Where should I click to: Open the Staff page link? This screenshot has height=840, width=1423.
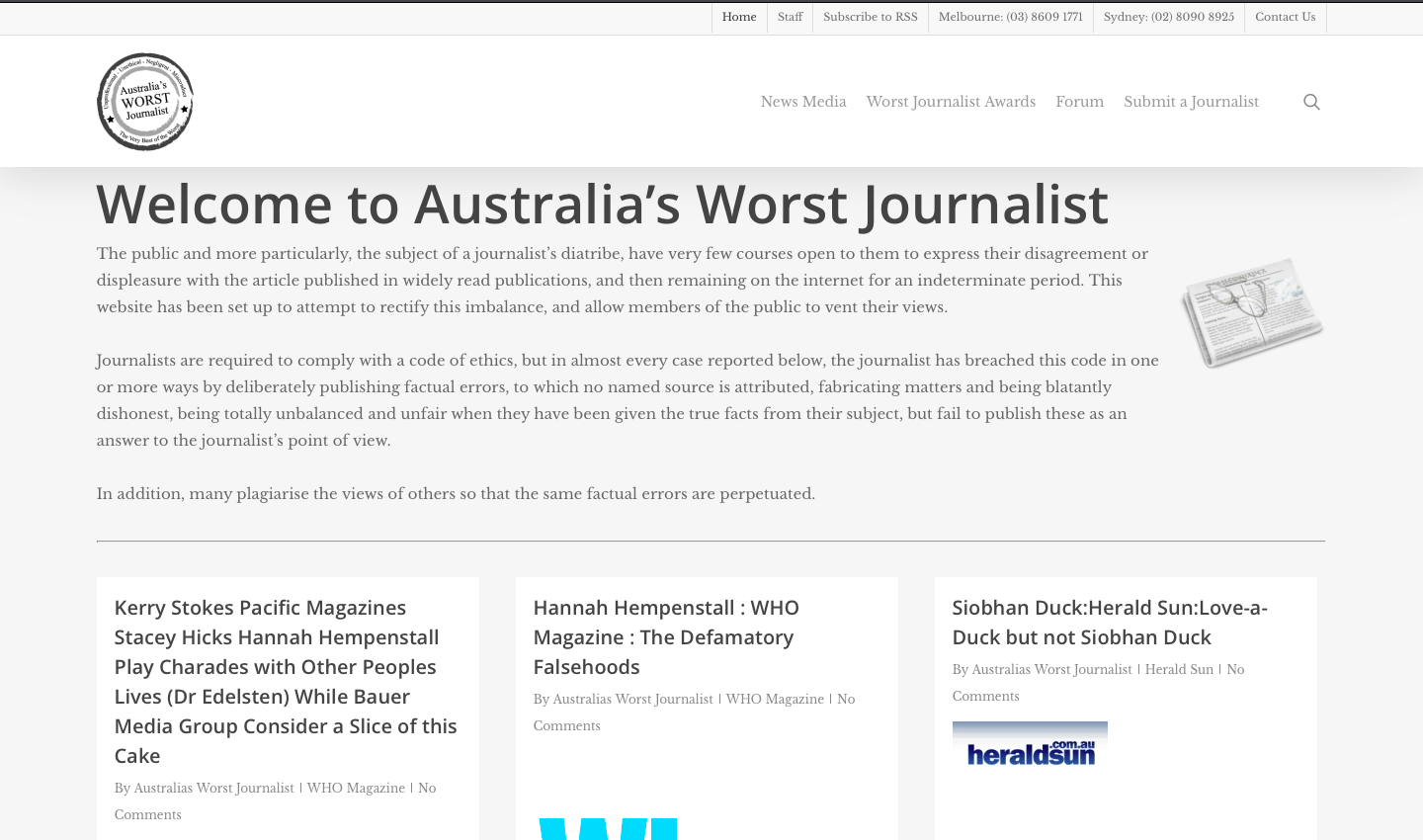(790, 17)
